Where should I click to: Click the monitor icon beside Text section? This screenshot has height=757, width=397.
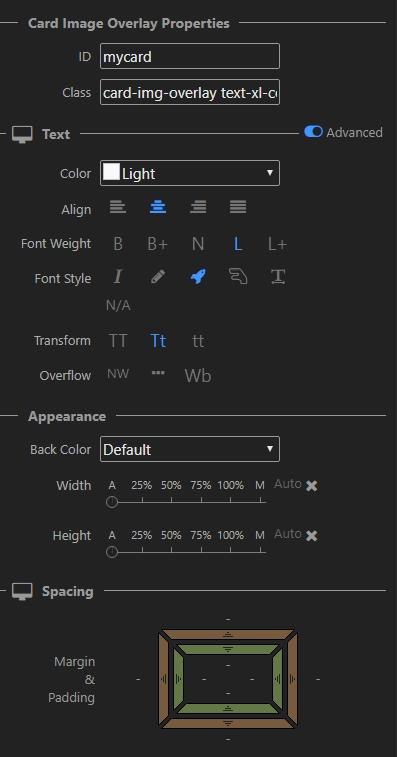22,134
